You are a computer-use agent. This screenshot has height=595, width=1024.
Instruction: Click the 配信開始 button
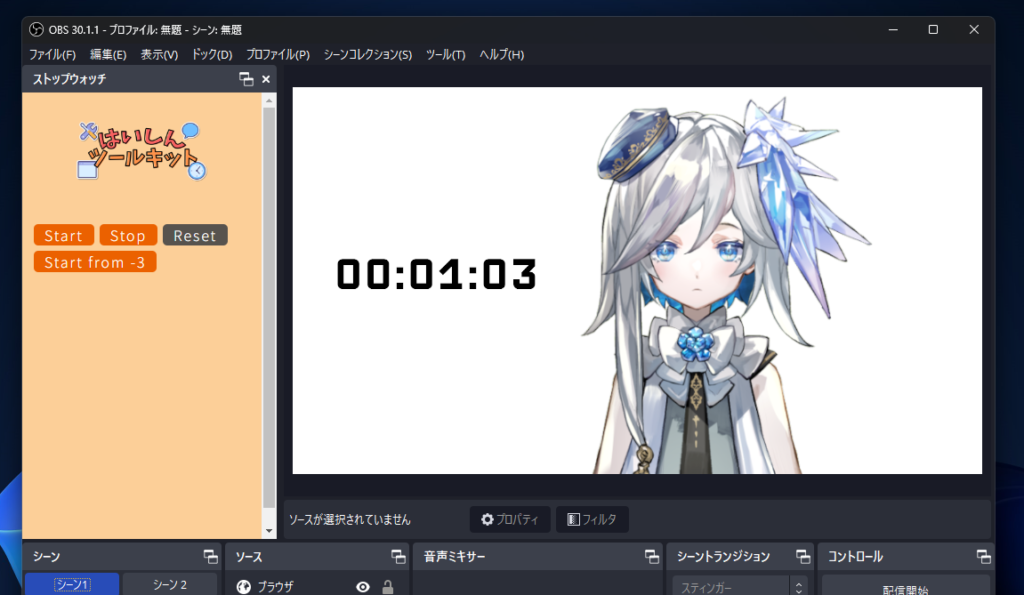(906, 586)
